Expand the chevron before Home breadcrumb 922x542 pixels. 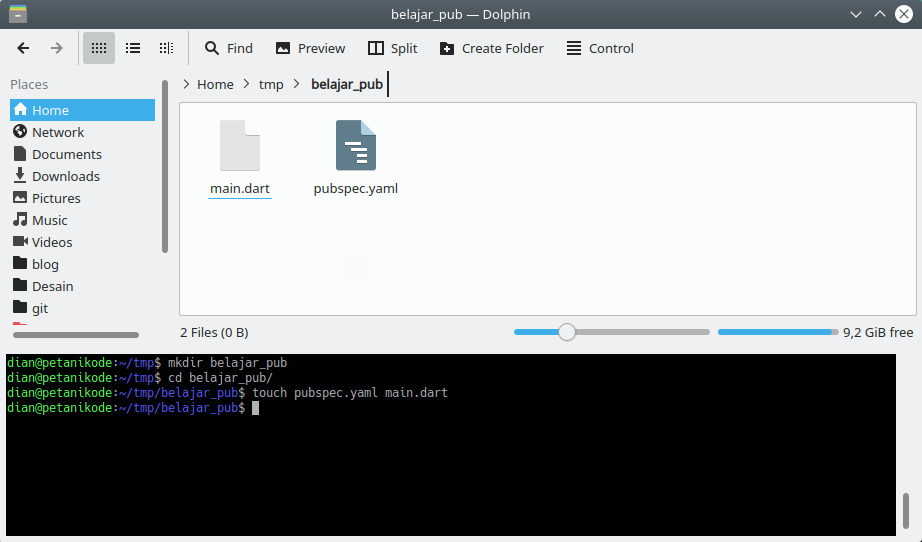187,85
